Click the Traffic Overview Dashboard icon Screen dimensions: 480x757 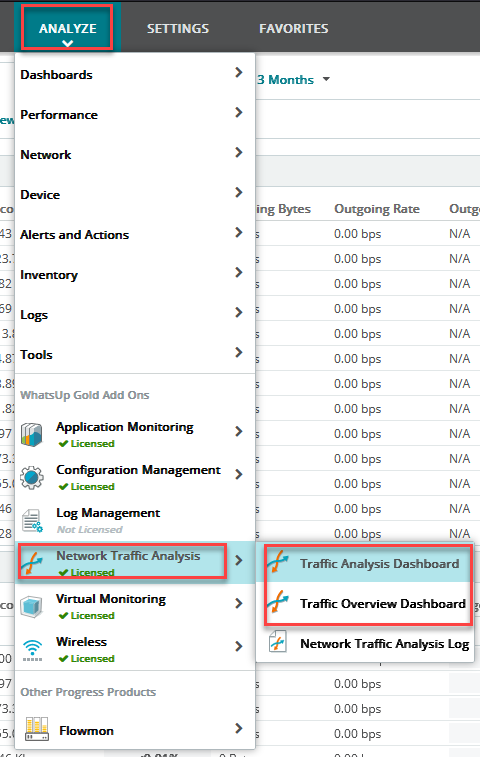pos(278,603)
